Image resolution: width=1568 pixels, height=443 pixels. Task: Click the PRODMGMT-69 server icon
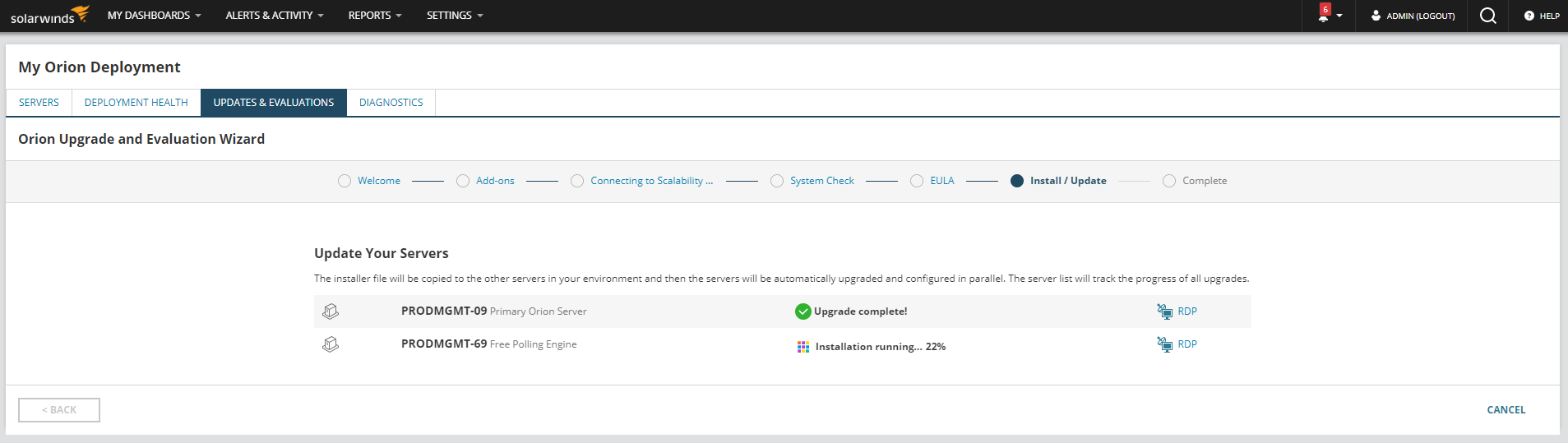(331, 344)
